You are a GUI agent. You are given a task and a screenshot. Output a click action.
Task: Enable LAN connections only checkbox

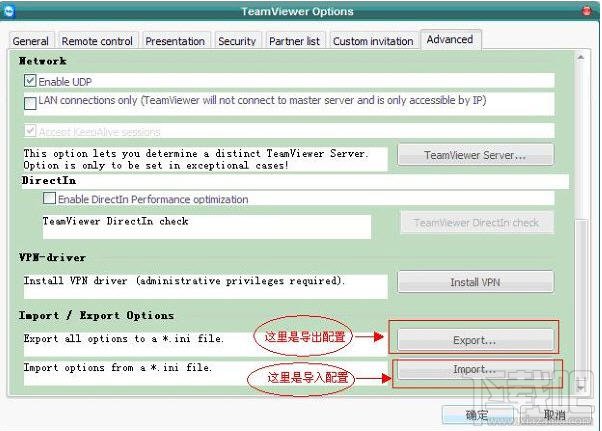coord(30,103)
